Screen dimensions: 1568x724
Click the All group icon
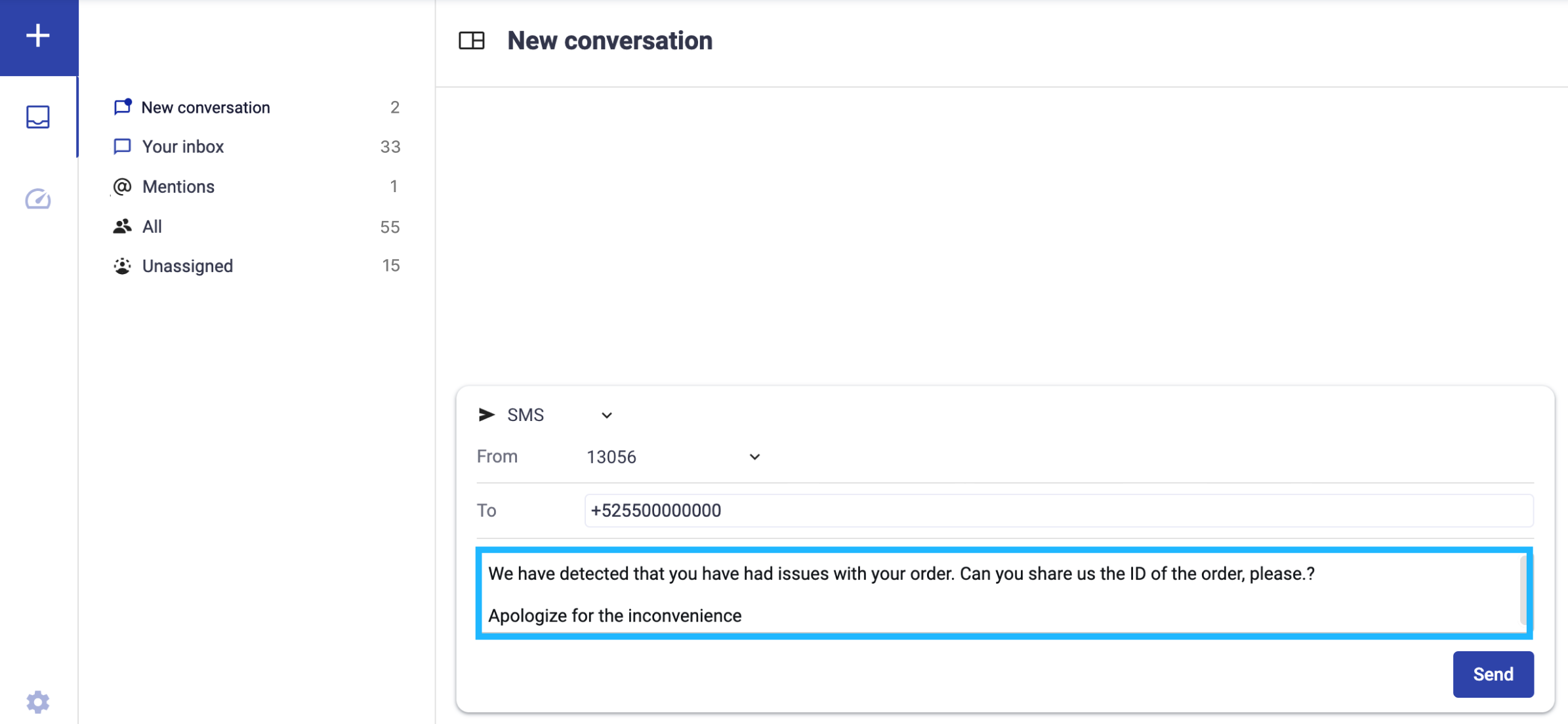[122, 227]
